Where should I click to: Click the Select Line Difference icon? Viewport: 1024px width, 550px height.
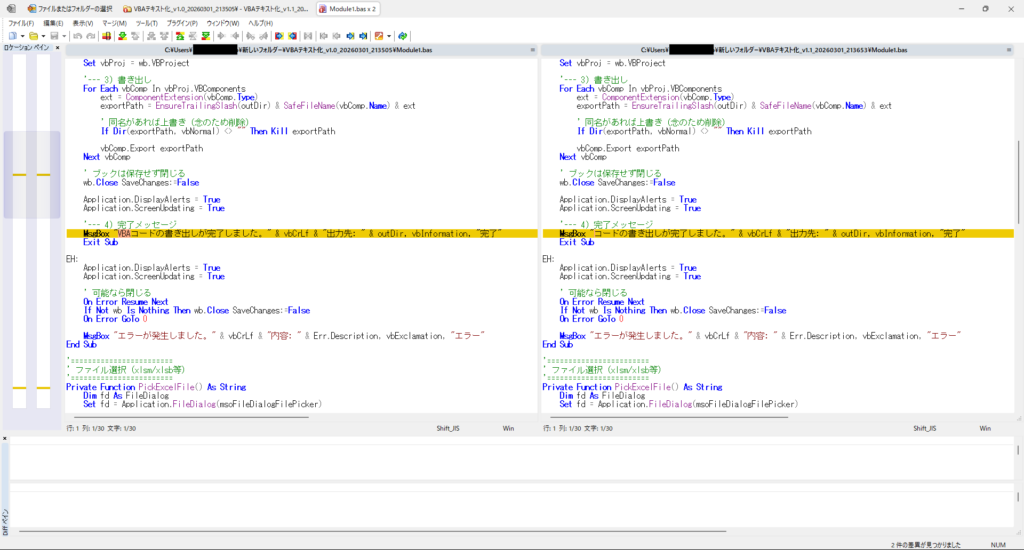tap(107, 36)
